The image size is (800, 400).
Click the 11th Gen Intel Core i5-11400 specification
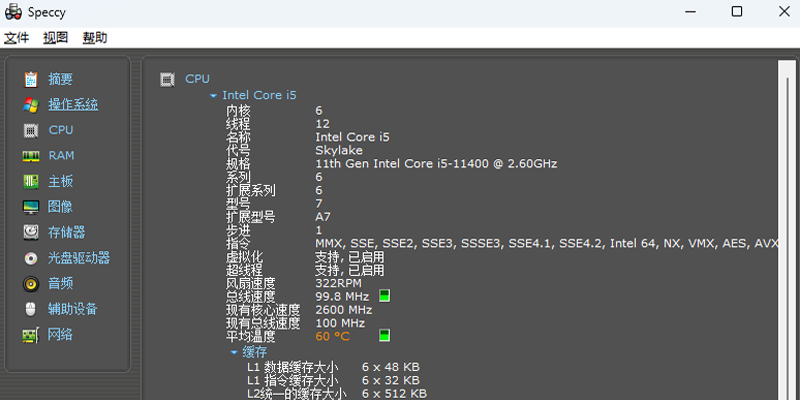tap(436, 164)
